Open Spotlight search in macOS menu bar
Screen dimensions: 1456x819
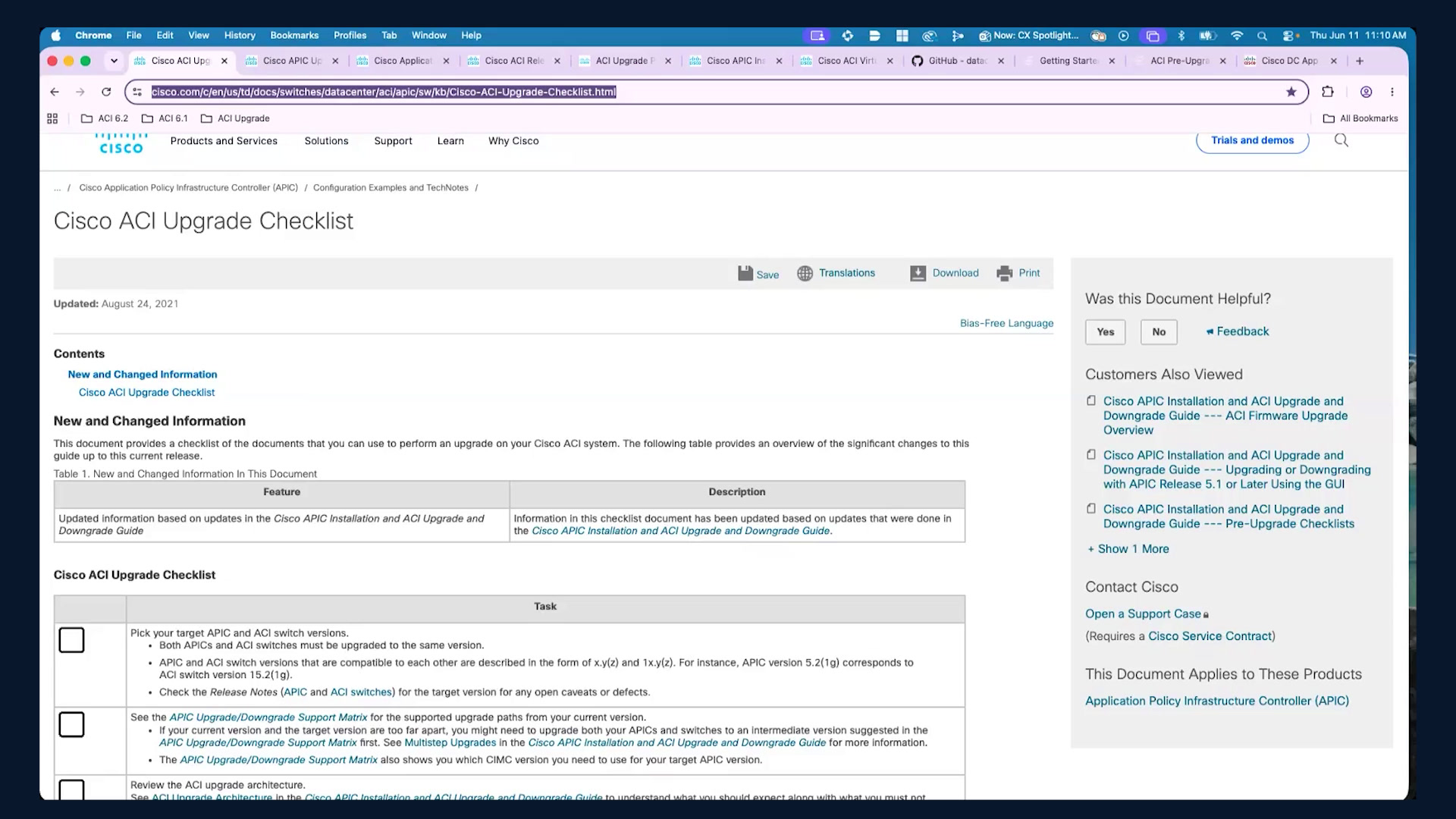click(x=1262, y=36)
